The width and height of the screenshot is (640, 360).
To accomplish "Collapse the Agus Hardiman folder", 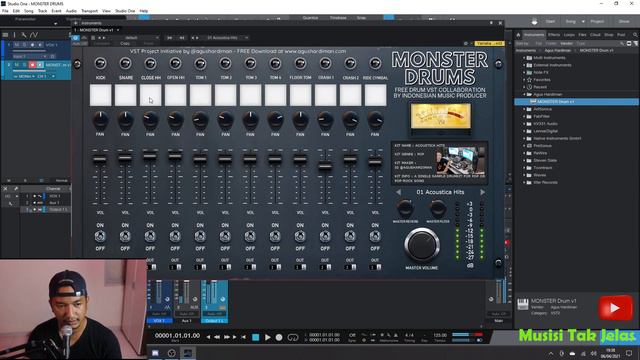I will 524,94.
